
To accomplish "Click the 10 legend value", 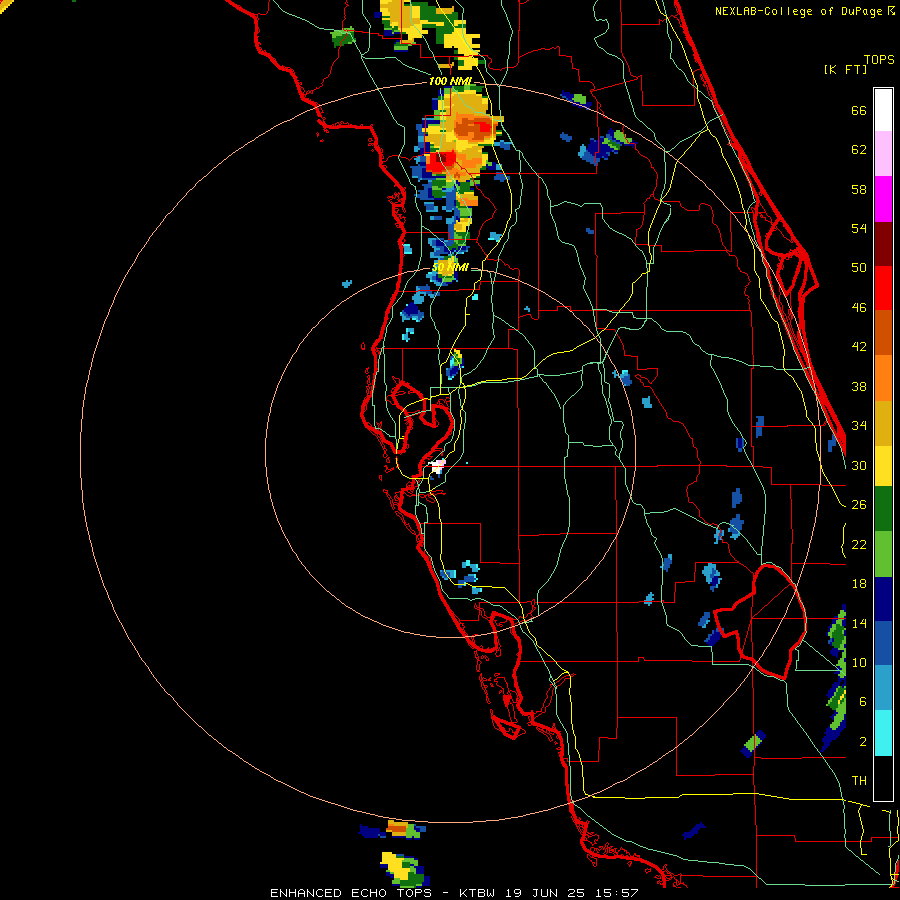I will tap(859, 663).
